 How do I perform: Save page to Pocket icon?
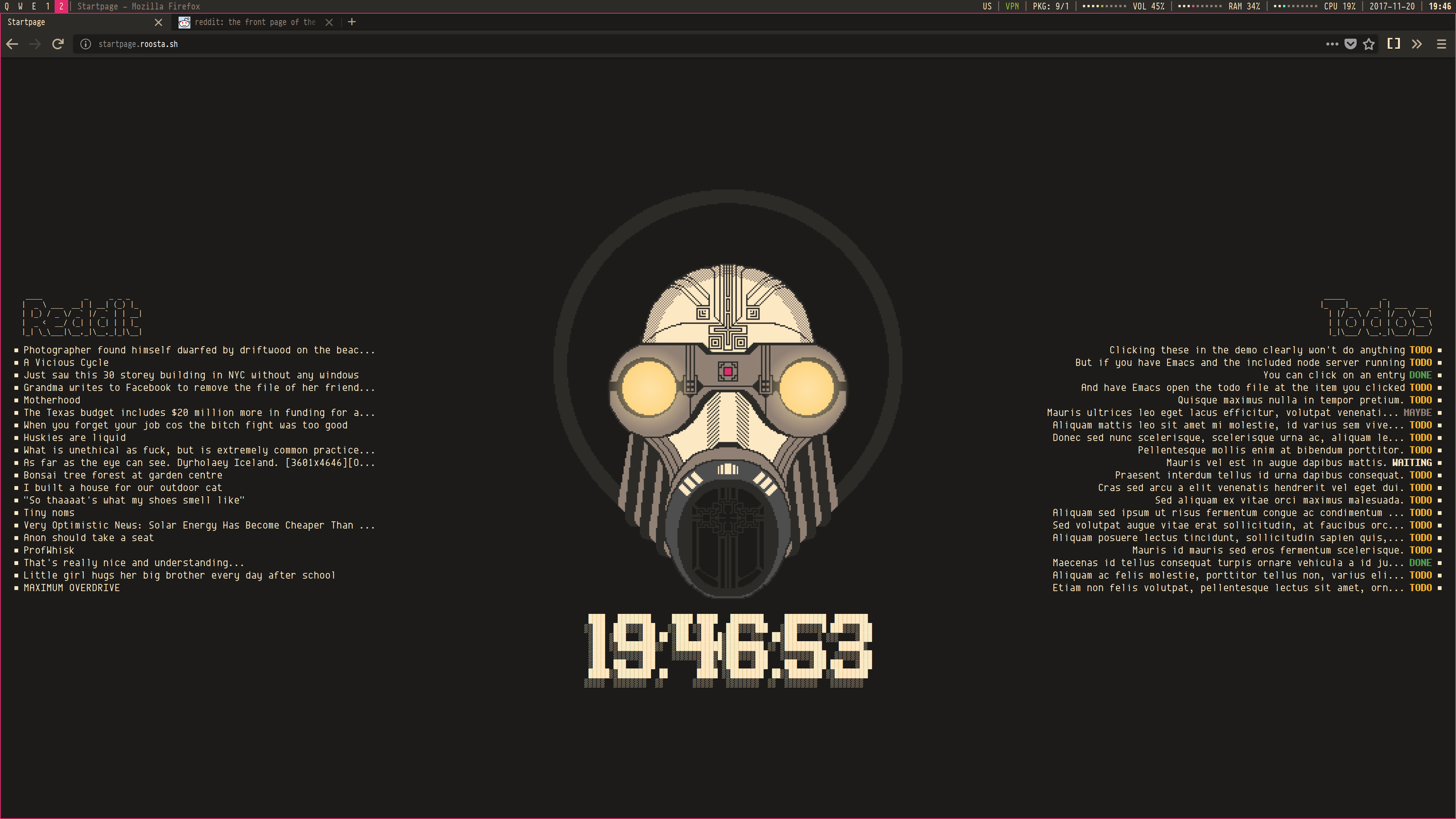(x=1350, y=44)
